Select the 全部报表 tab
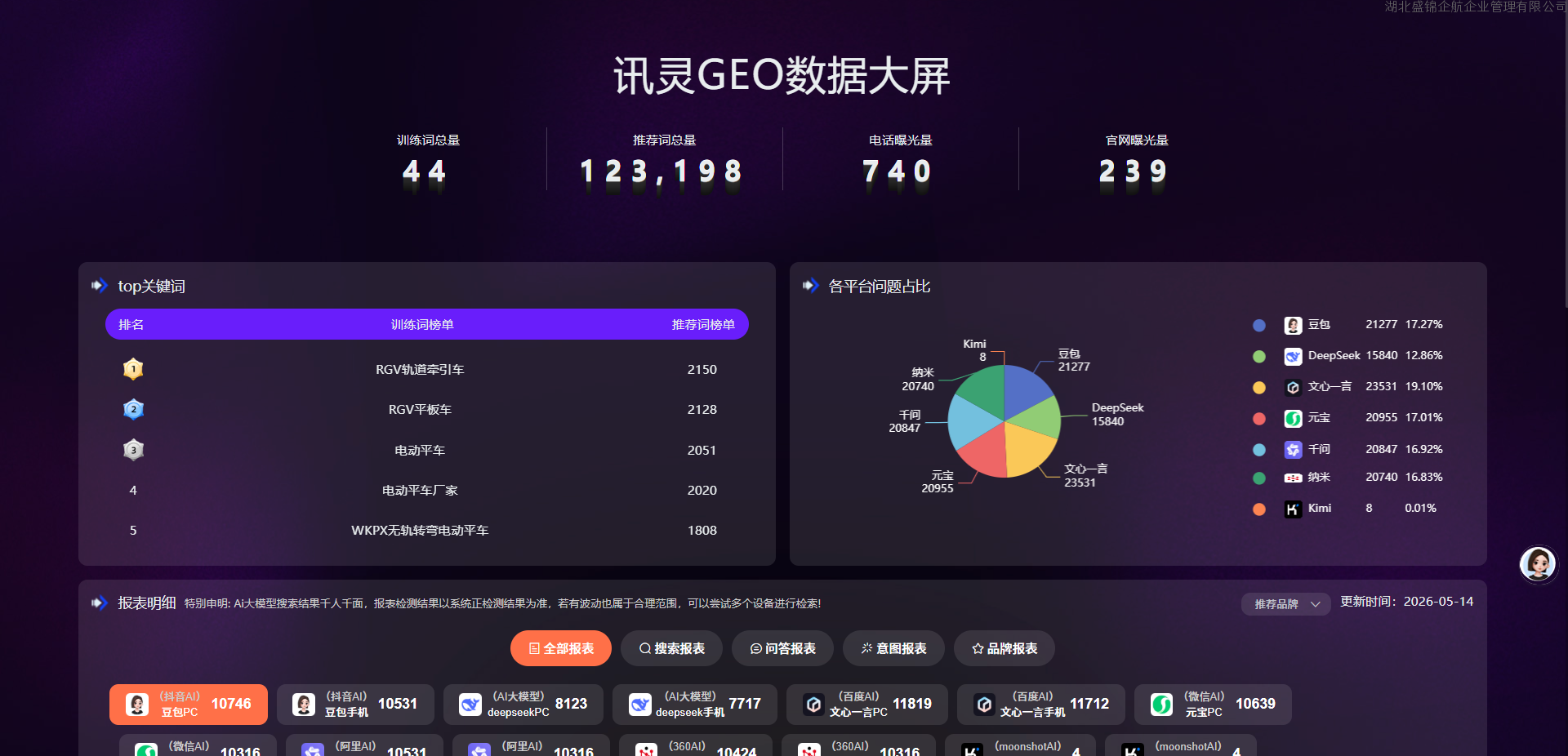1568x756 pixels. point(561,648)
